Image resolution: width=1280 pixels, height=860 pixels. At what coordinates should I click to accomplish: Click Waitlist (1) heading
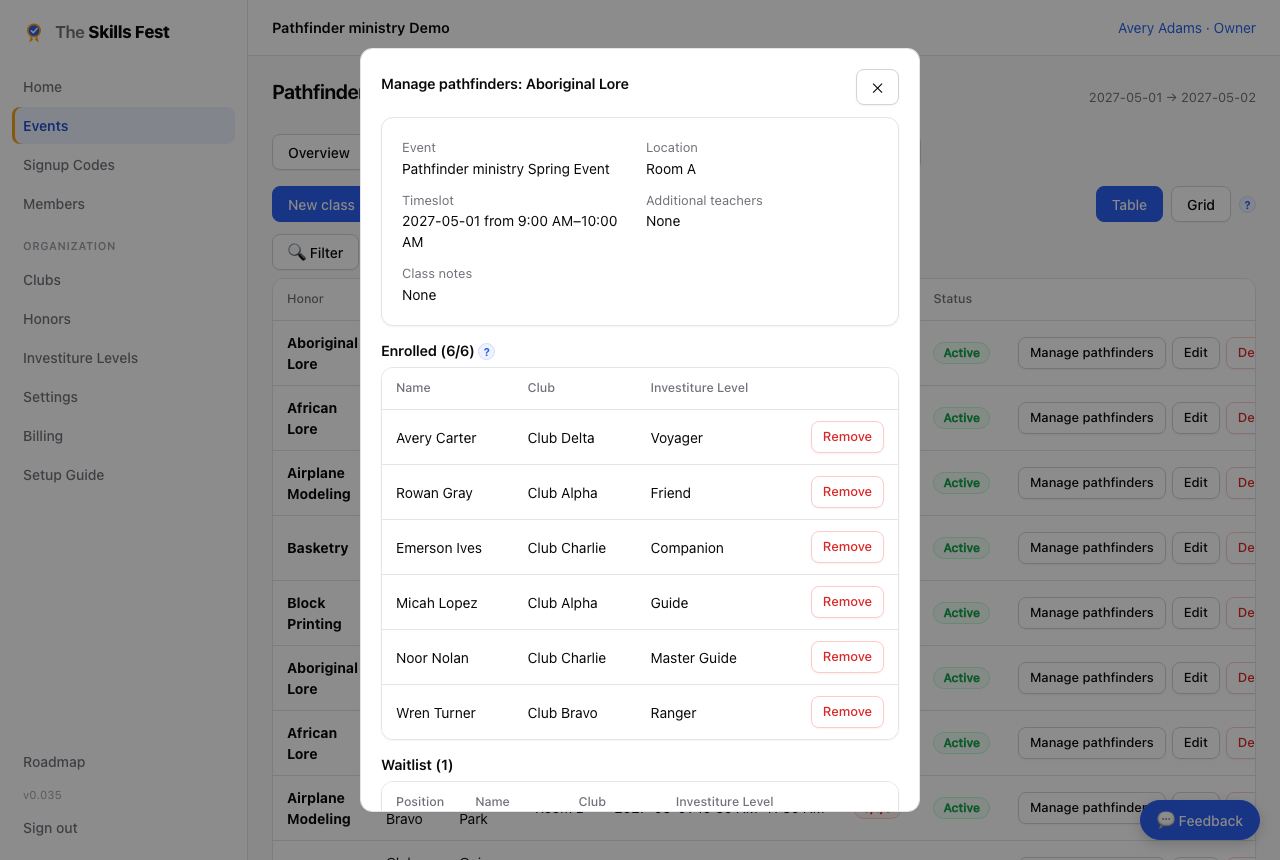[417, 765]
